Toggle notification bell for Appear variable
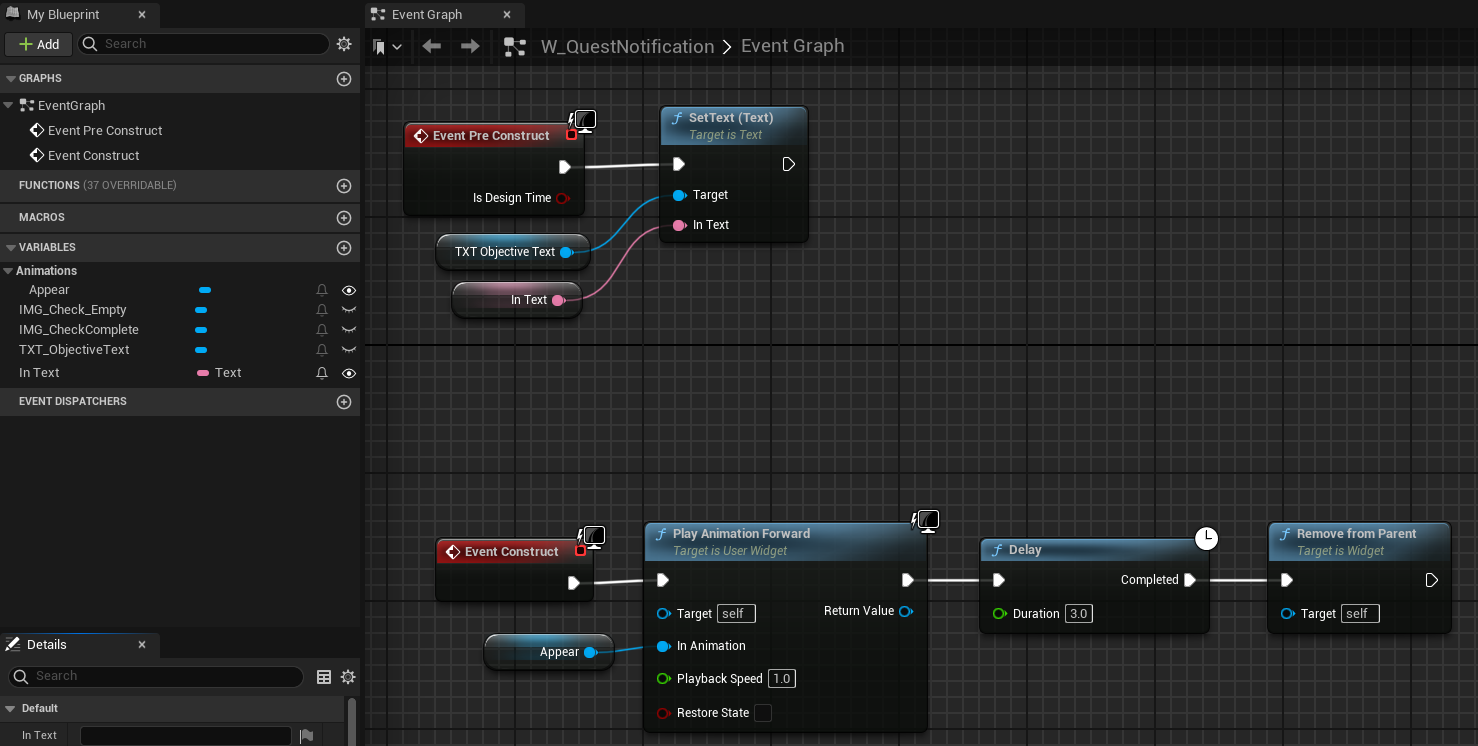This screenshot has width=1478, height=746. click(322, 290)
